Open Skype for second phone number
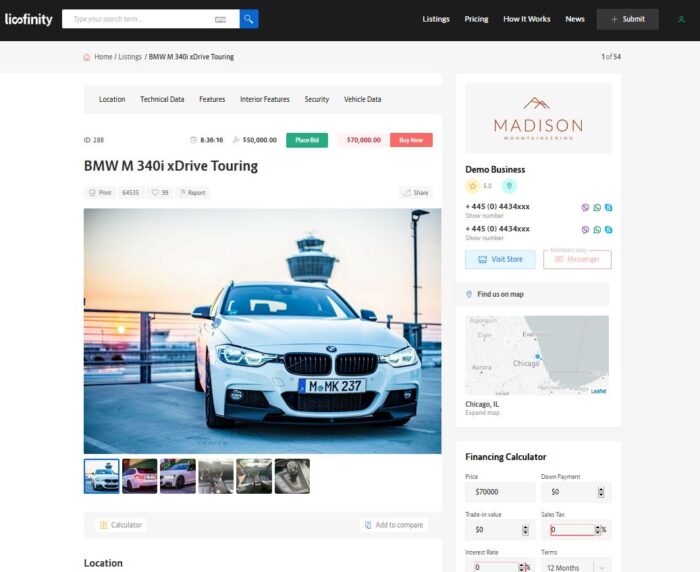 [x=608, y=230]
